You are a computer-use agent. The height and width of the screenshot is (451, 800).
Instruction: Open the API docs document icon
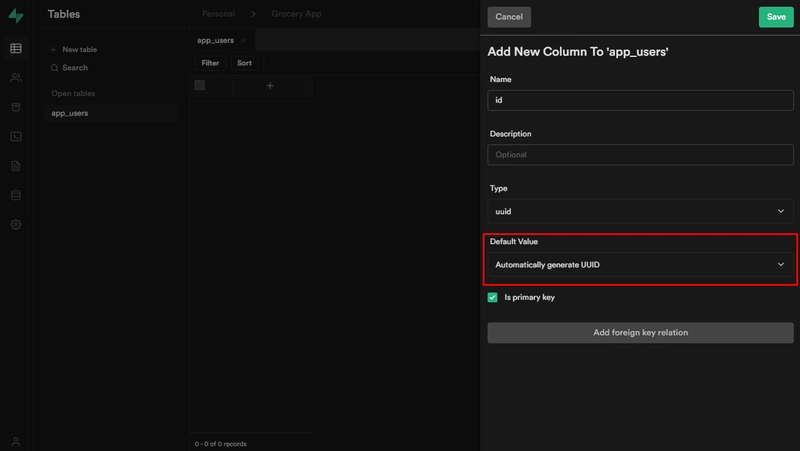(16, 166)
